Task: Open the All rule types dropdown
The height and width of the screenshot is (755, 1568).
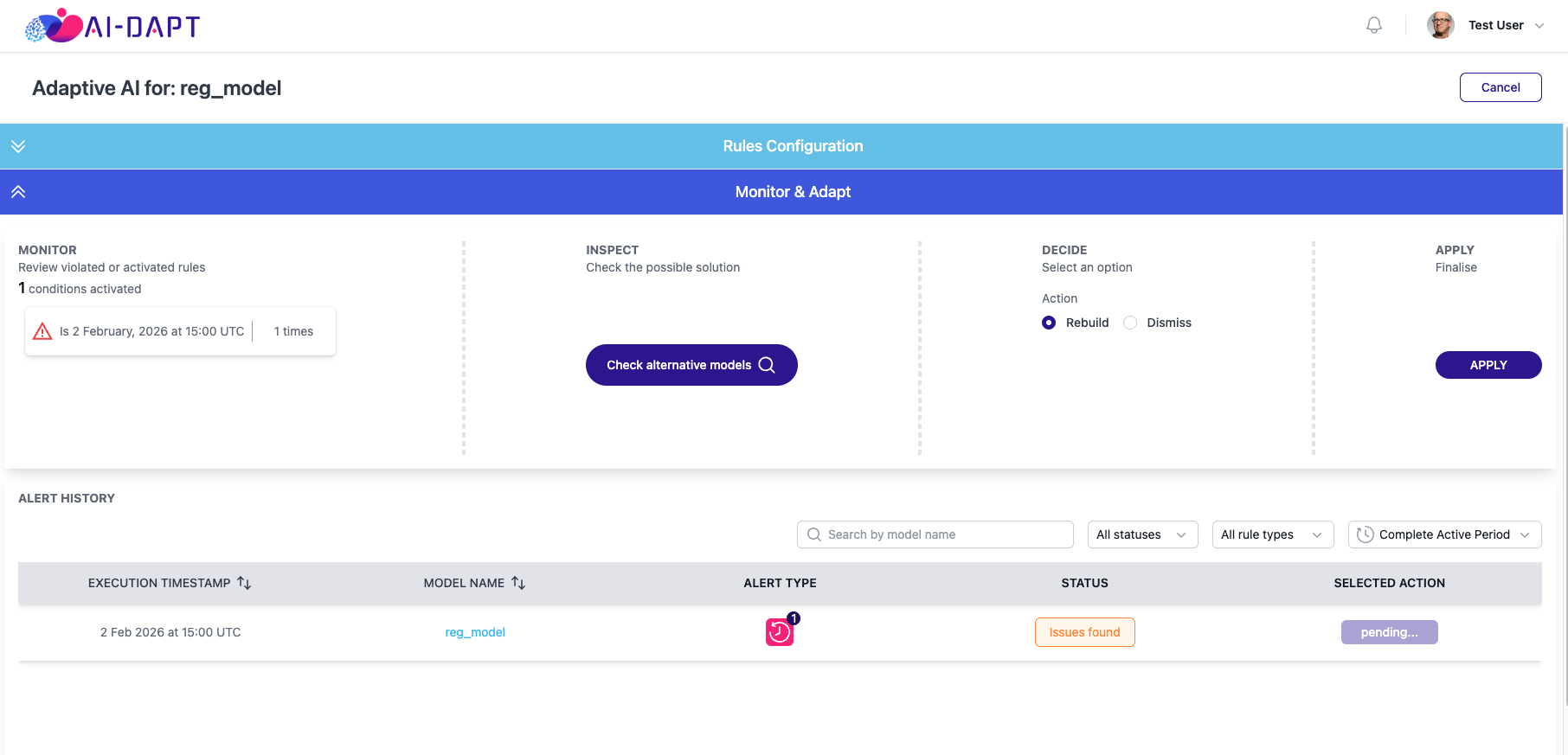Action: 1273,534
